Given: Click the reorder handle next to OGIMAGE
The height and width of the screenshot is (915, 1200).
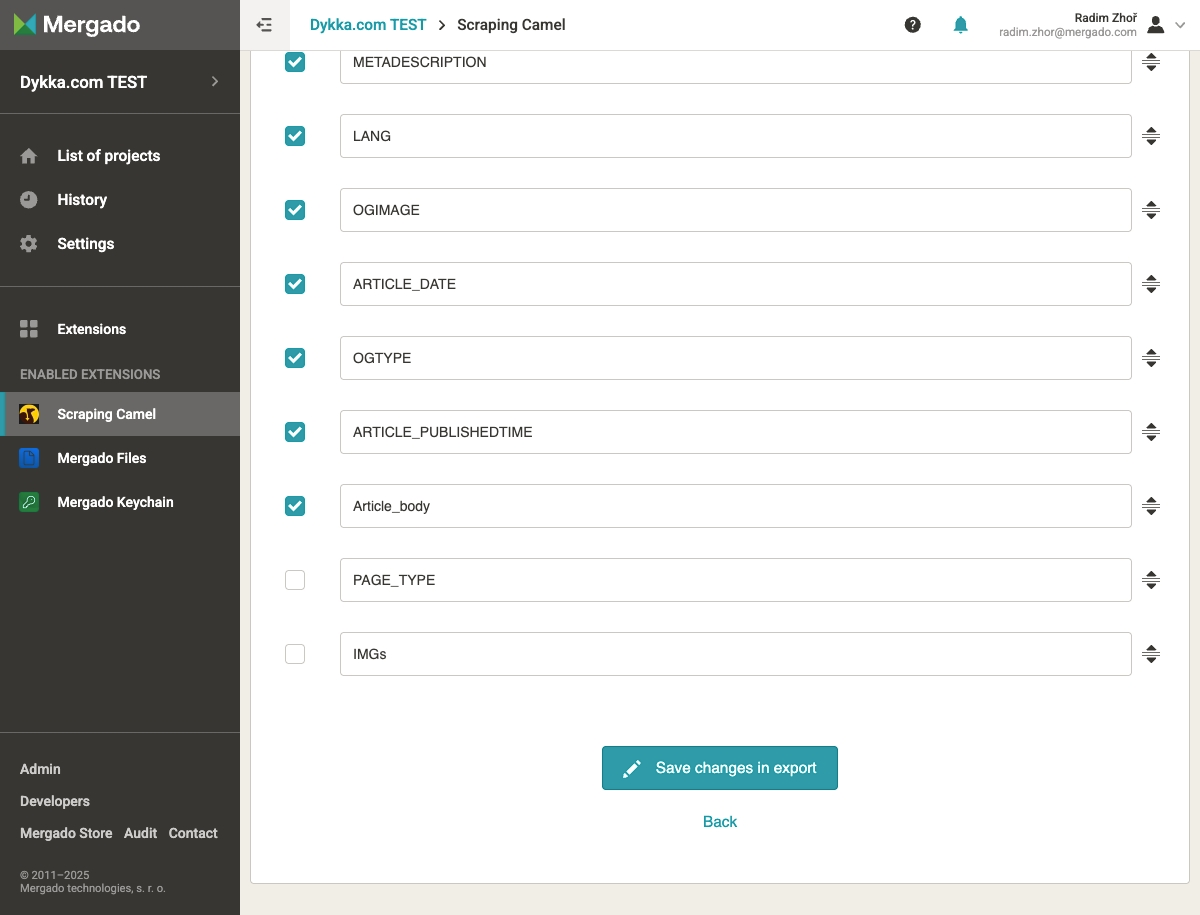Looking at the screenshot, I should (1151, 210).
